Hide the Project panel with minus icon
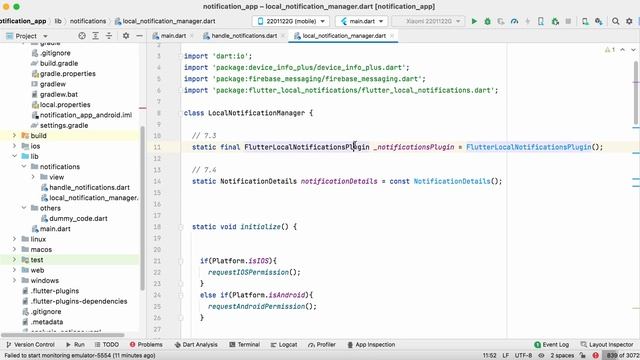 (139, 36)
